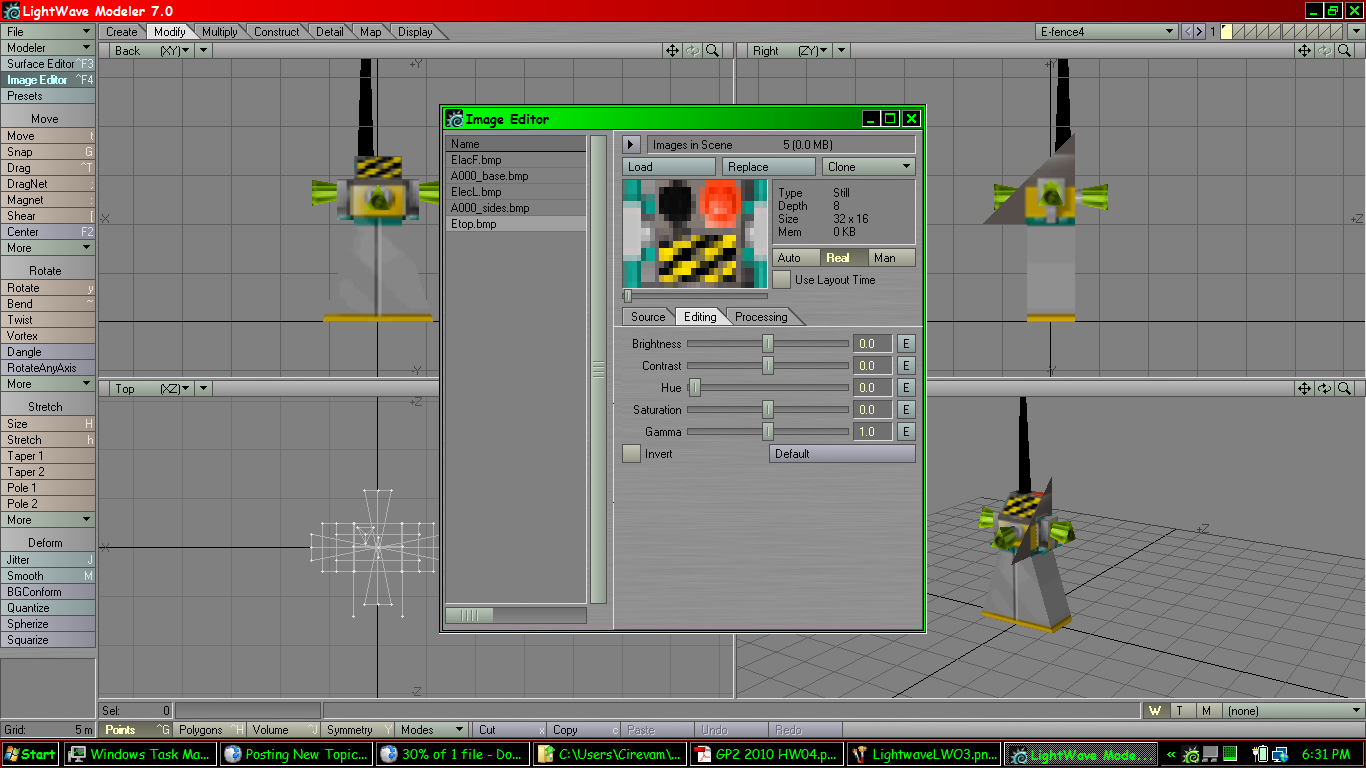This screenshot has width=1366, height=768.
Task: Expand hidden tray icons chevron
Action: (x=1171, y=755)
